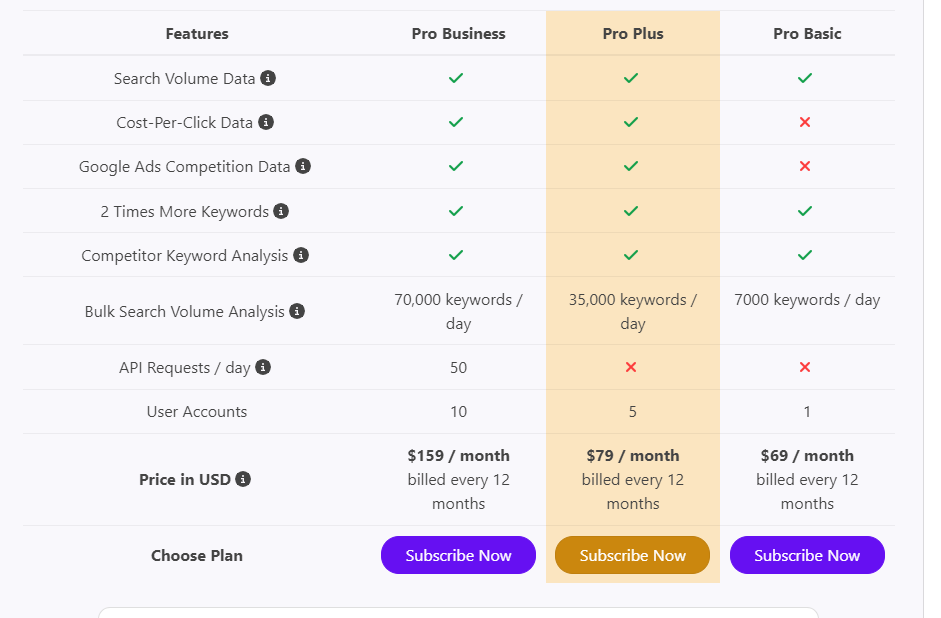Click red cross for Pro Plus API Requests
The image size is (941, 618).
point(631,367)
